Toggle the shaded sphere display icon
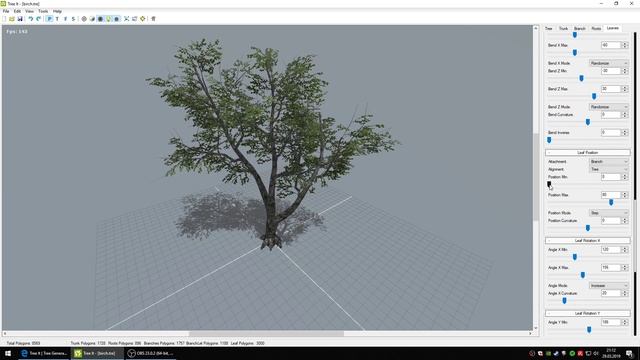The width and height of the screenshot is (640, 360). coord(92,19)
